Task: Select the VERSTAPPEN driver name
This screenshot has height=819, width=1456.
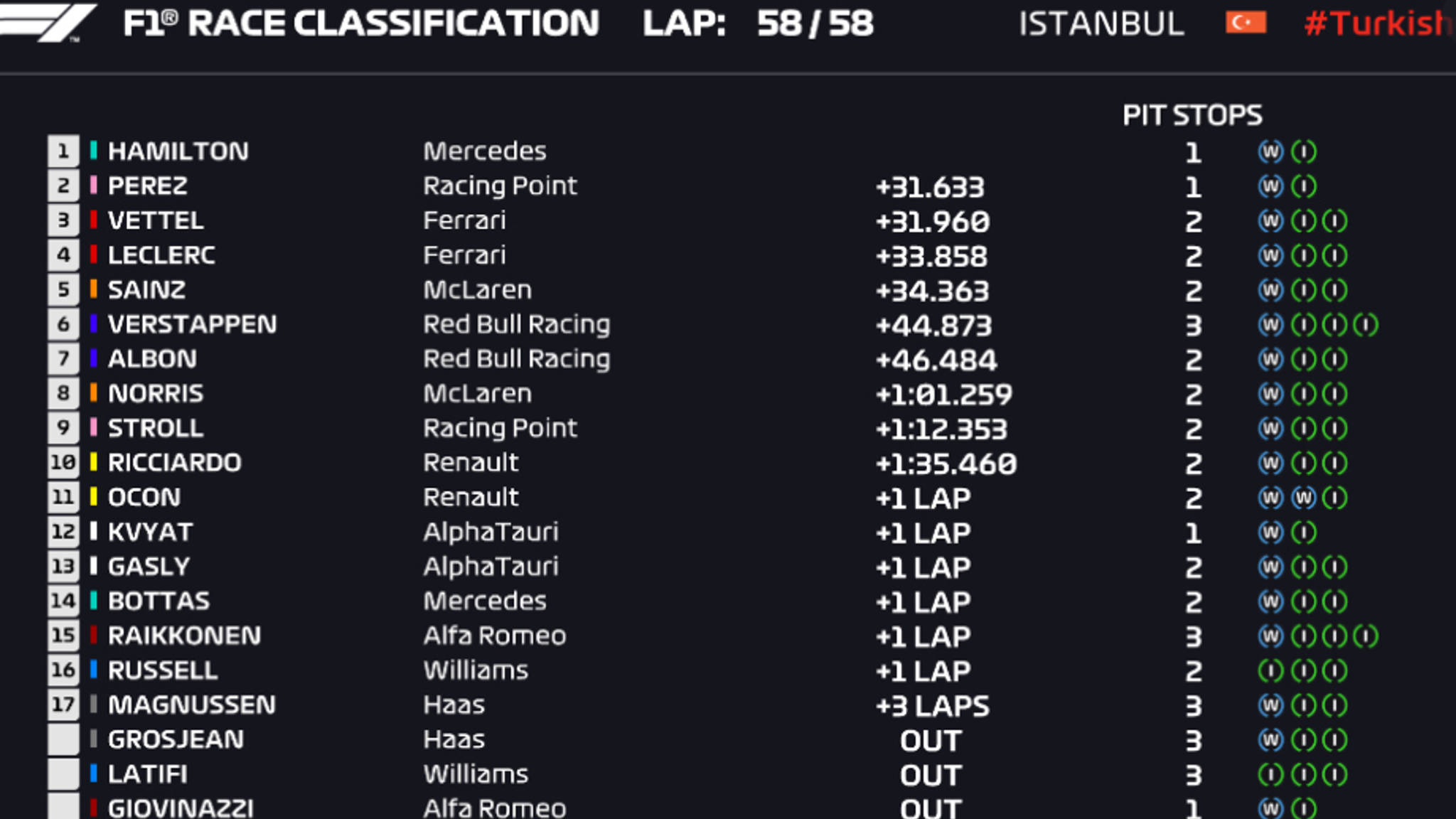Action: (x=192, y=325)
